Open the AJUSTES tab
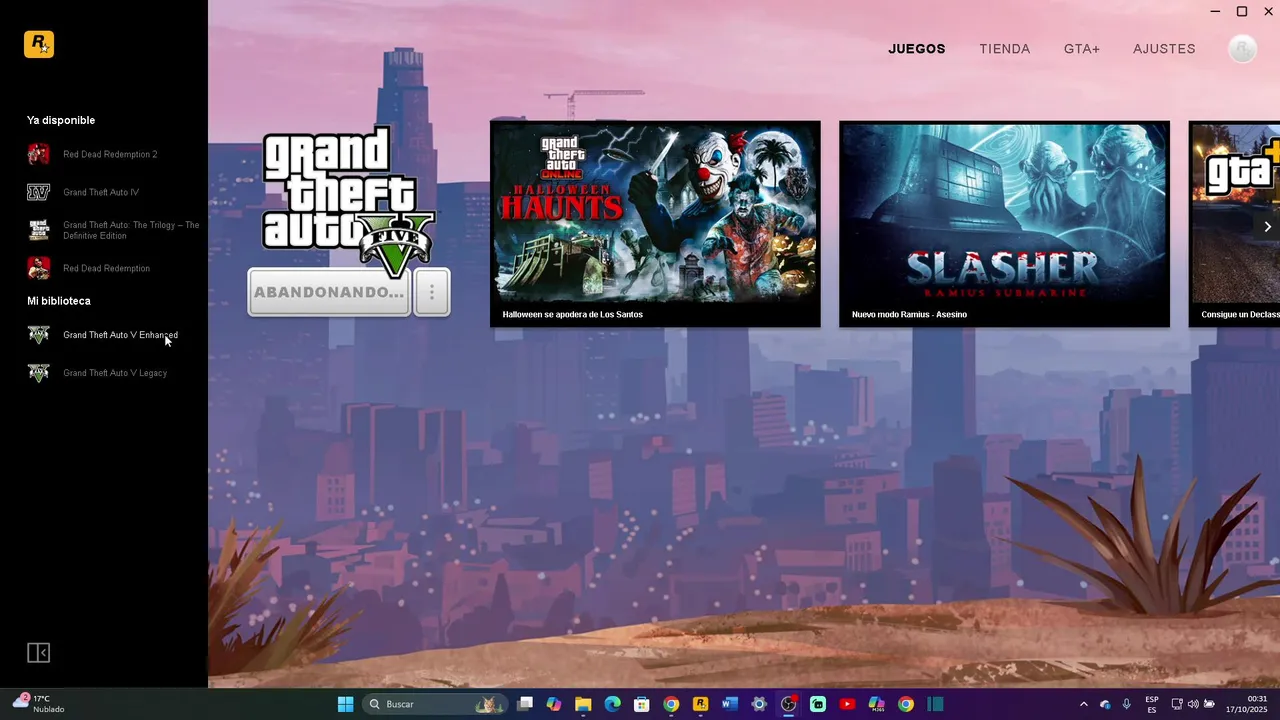Screen dimensions: 1280x720 point(1164,49)
